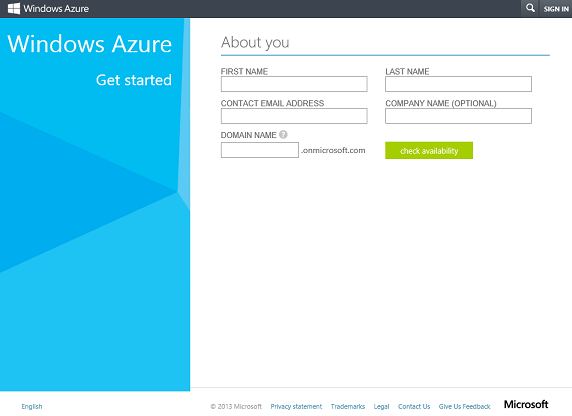Click the English language link
This screenshot has height=416, width=572.
32,407
